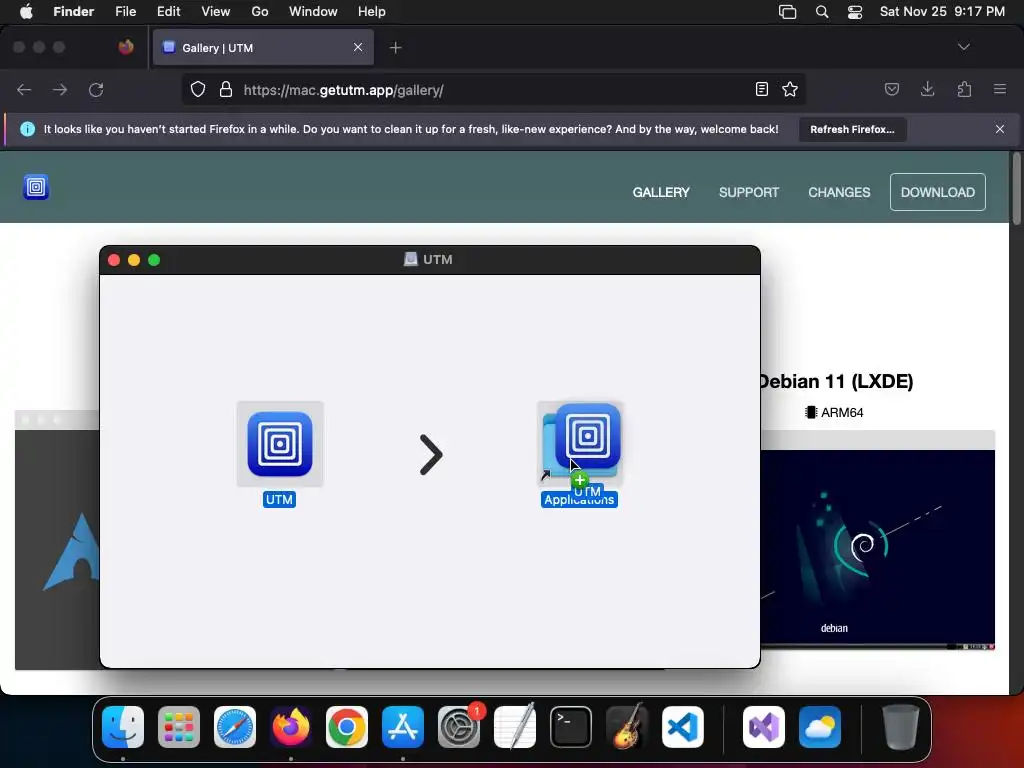Select the Gallery | UTM browser tab

[x=263, y=48]
